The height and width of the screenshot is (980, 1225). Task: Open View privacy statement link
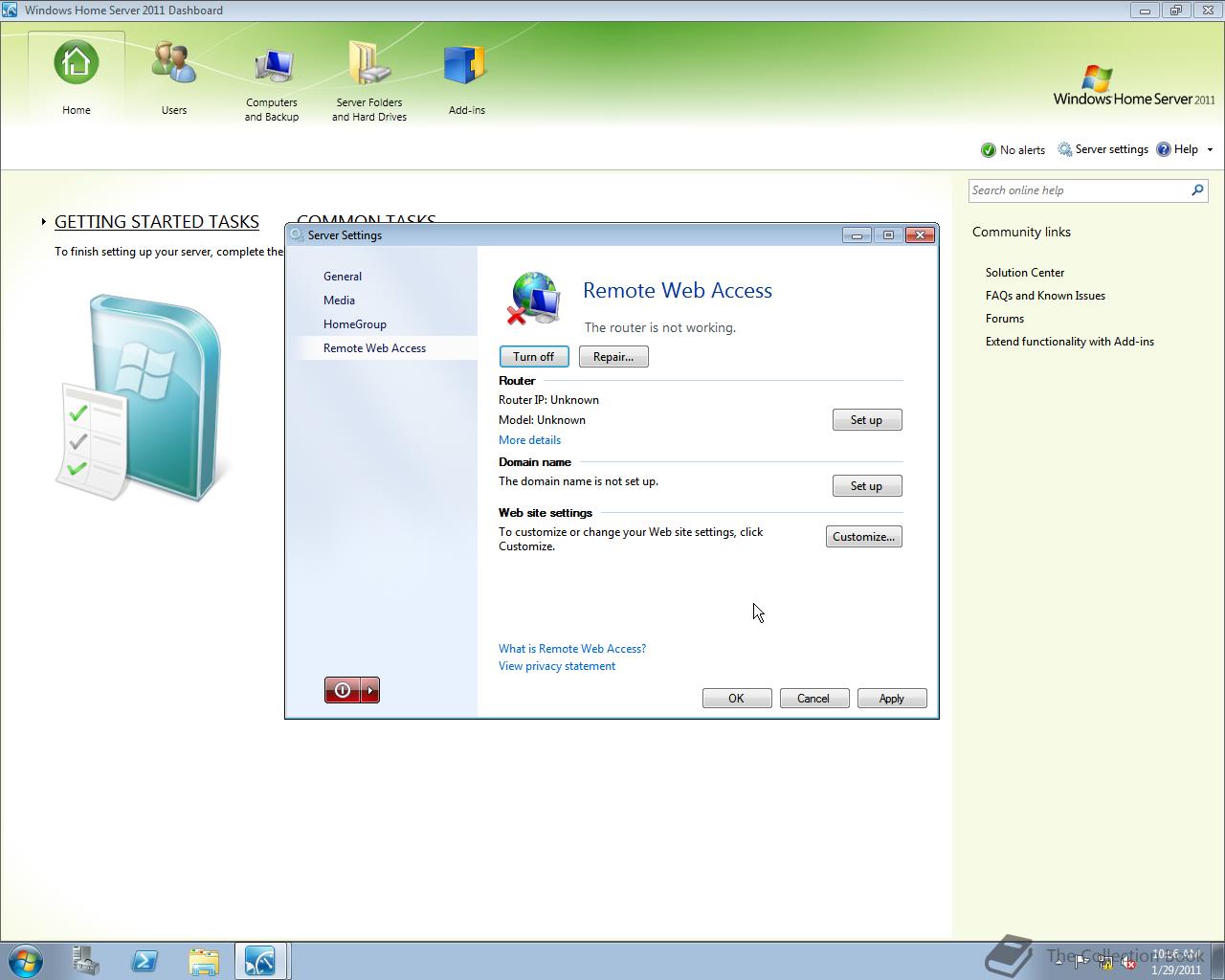click(x=557, y=666)
